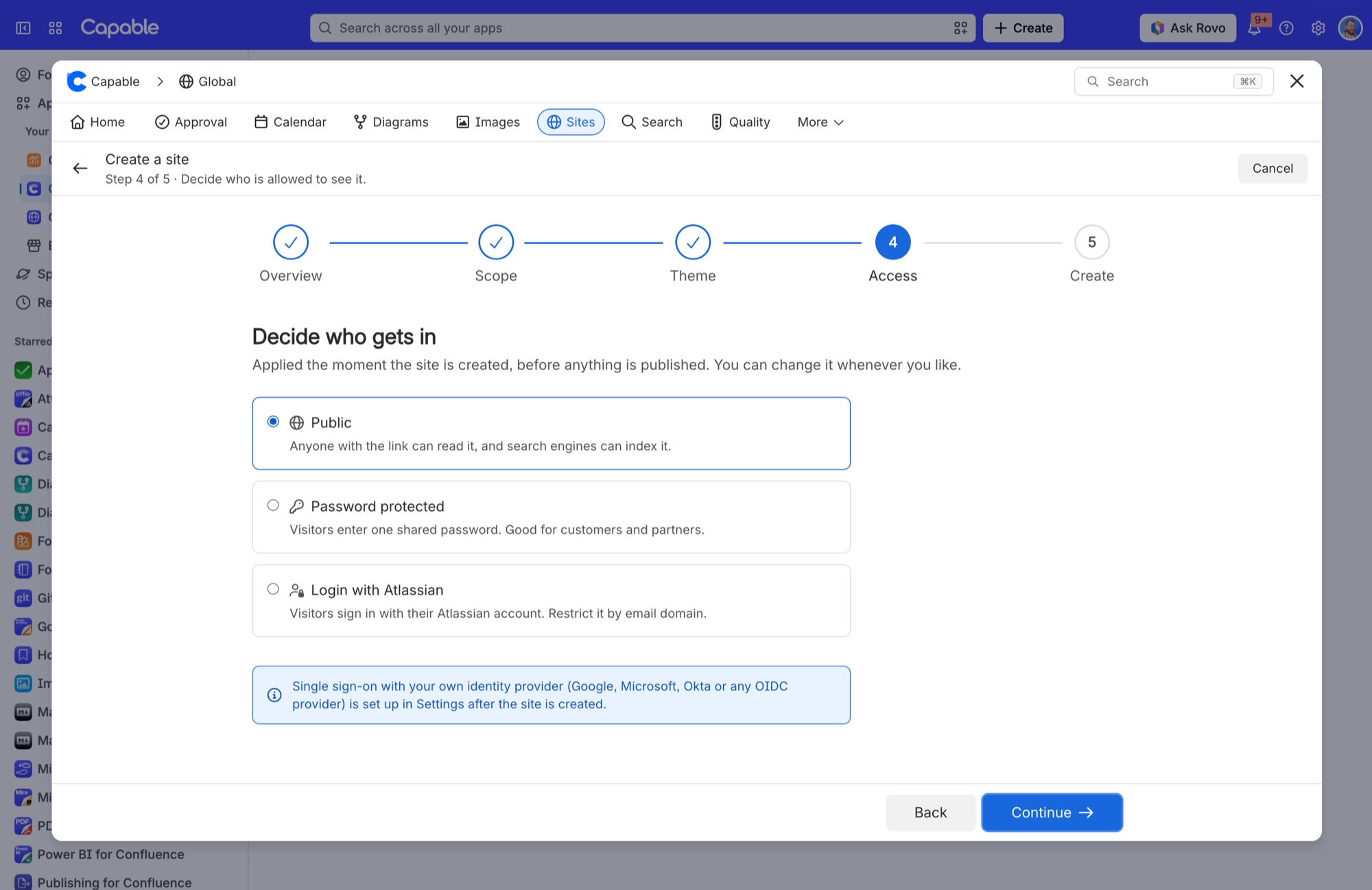Click the current Access step 4 circle
Viewport: 1372px width, 890px height.
pos(893,242)
